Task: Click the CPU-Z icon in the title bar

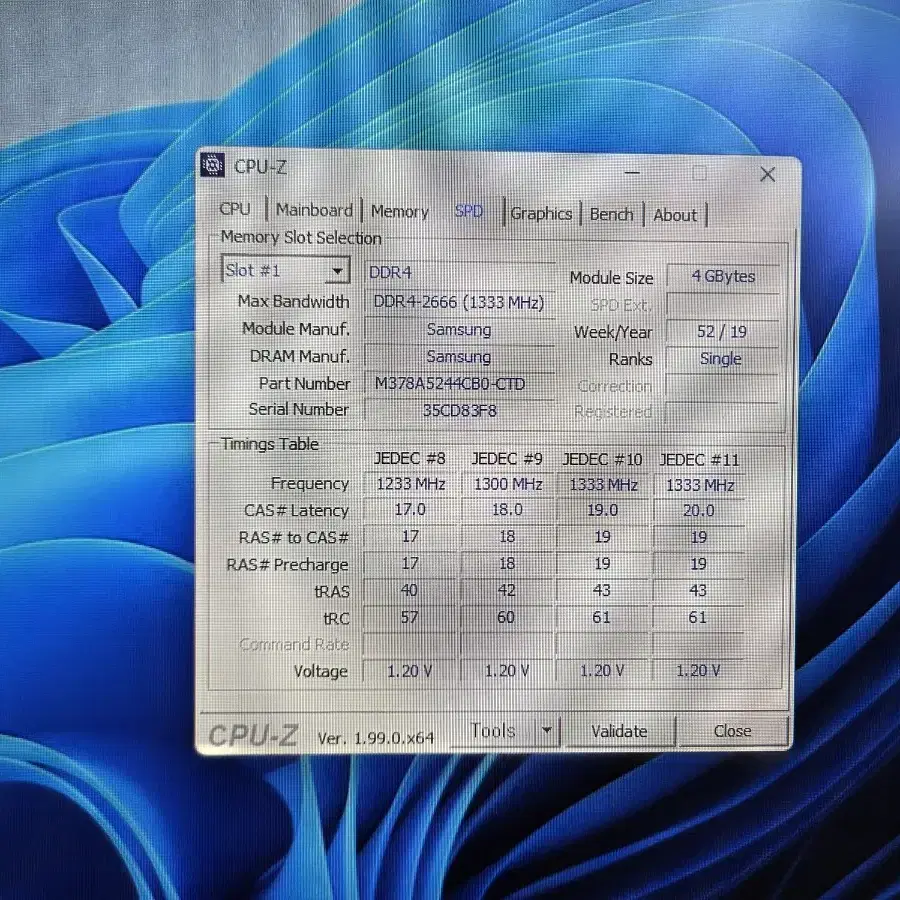Action: click(212, 166)
